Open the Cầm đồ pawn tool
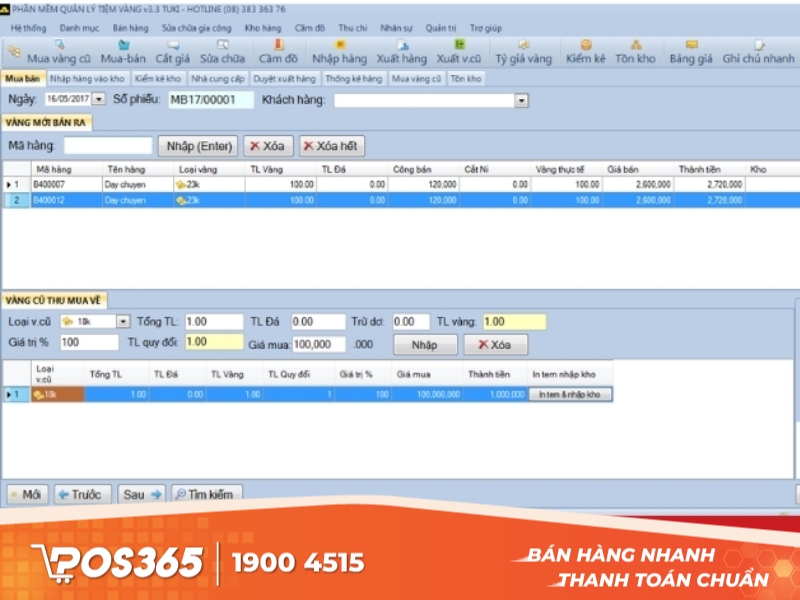This screenshot has width=800, height=600. tap(278, 52)
